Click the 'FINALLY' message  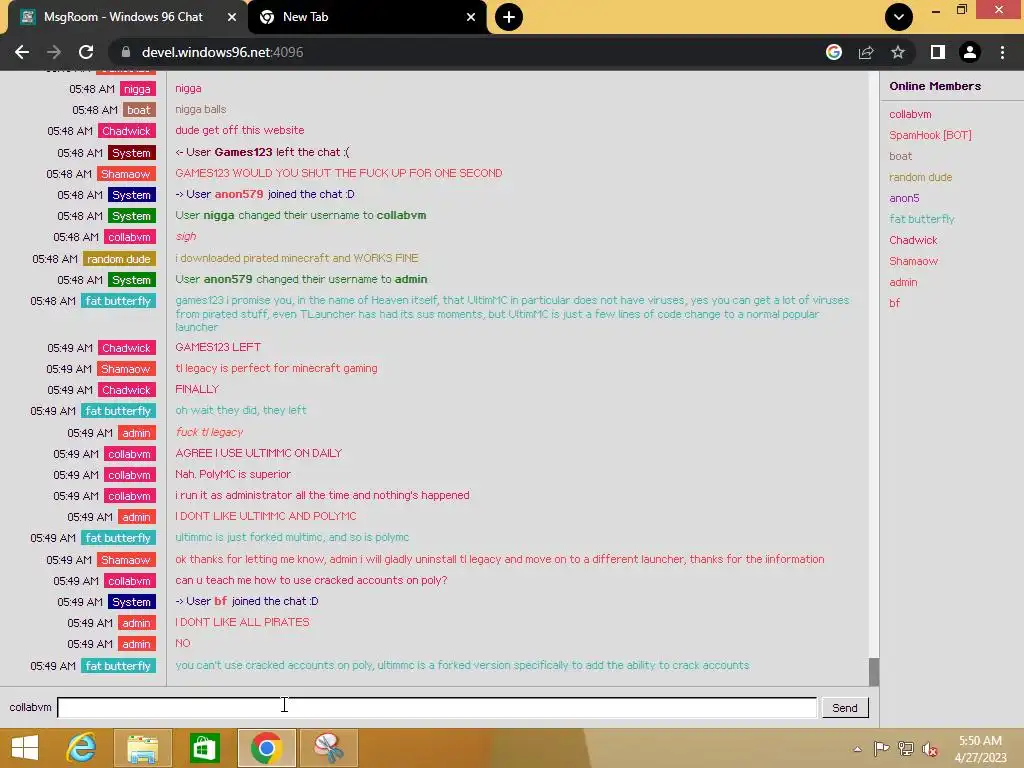pos(197,389)
